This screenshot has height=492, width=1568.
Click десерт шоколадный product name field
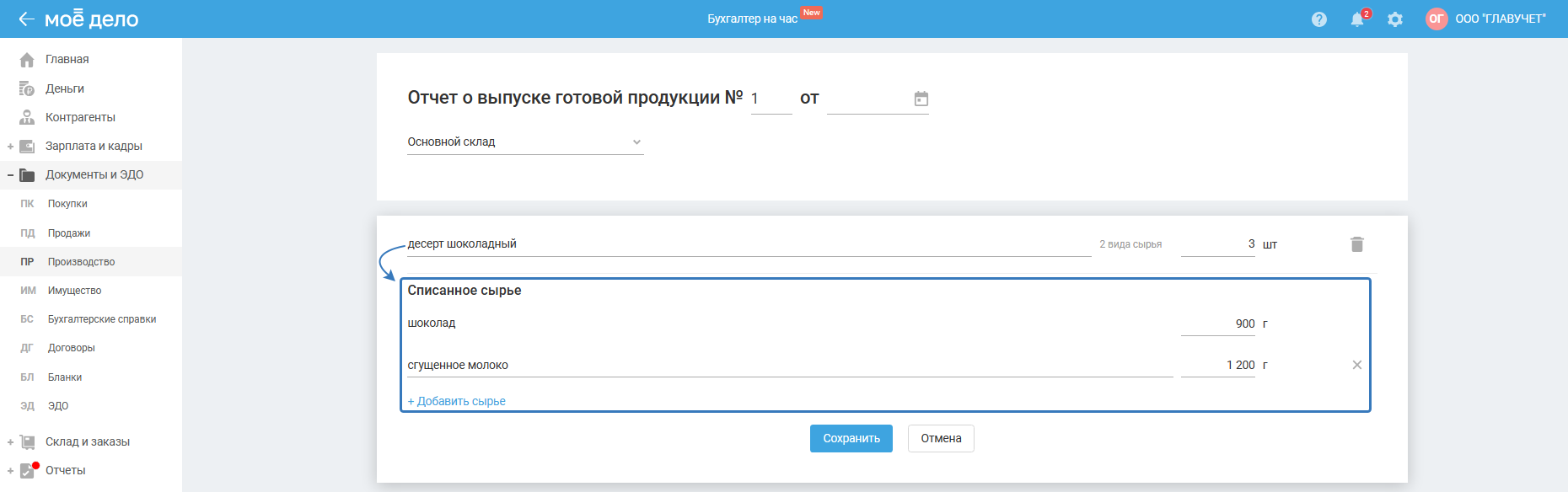pyautogui.click(x=749, y=244)
